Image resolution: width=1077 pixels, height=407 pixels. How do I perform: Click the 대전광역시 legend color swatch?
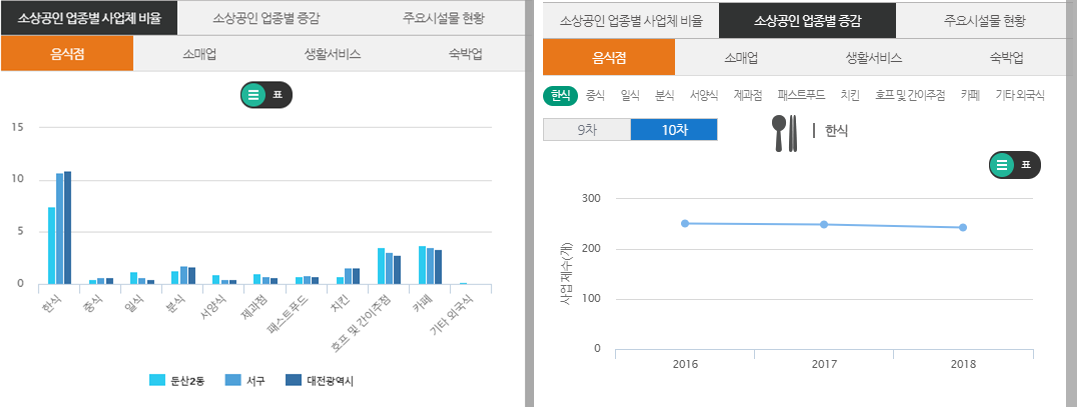[x=293, y=380]
